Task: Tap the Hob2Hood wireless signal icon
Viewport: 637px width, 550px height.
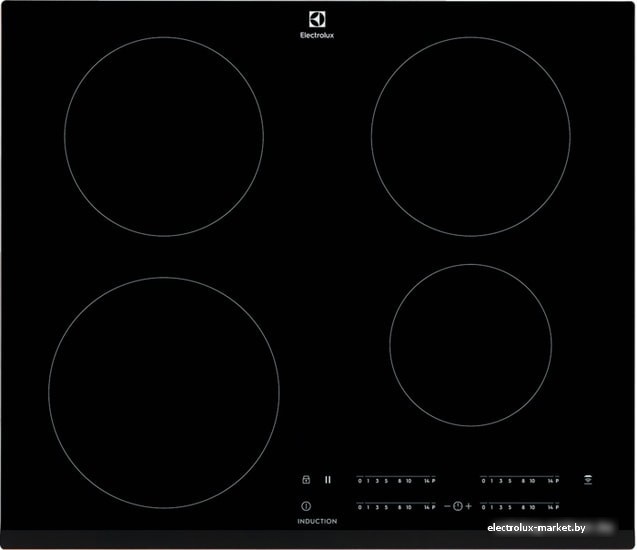Action: 588,480
